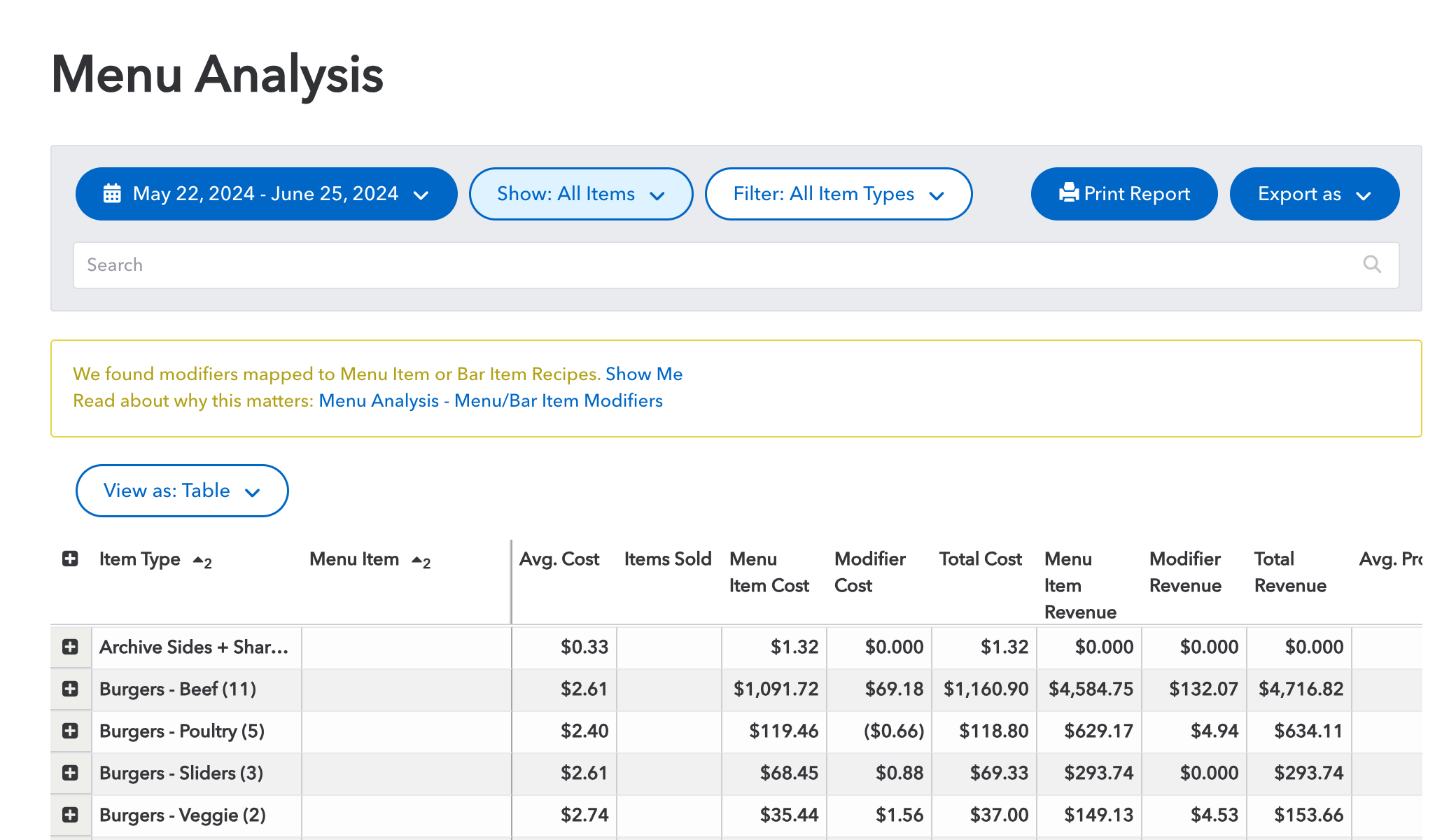Click the printer icon on Print Report
This screenshot has width=1449, height=840.
point(1068,192)
